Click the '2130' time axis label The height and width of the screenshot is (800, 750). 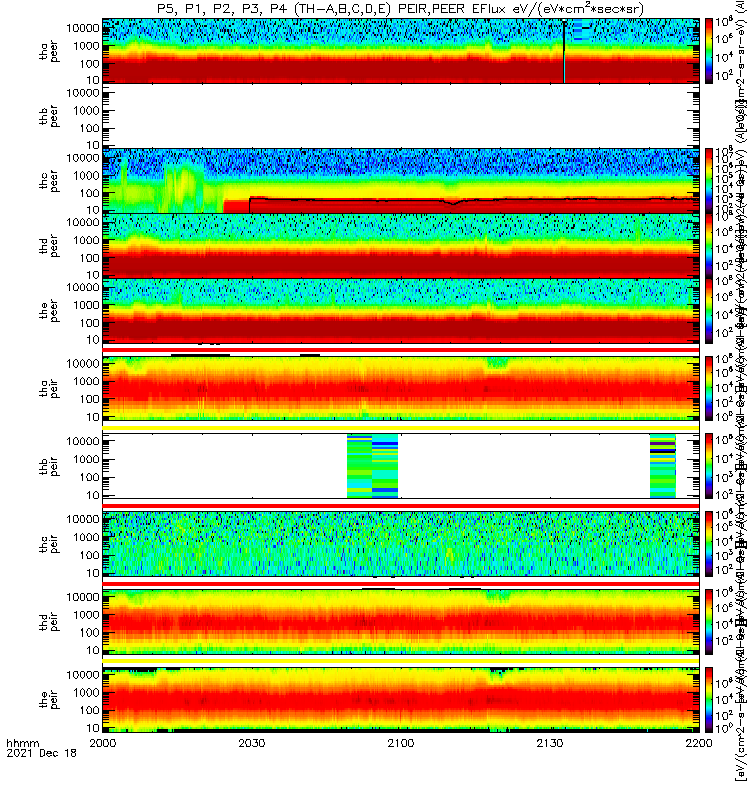[550, 743]
